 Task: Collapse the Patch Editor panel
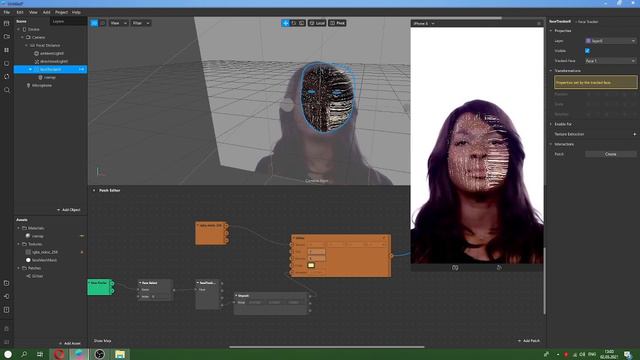(94, 190)
